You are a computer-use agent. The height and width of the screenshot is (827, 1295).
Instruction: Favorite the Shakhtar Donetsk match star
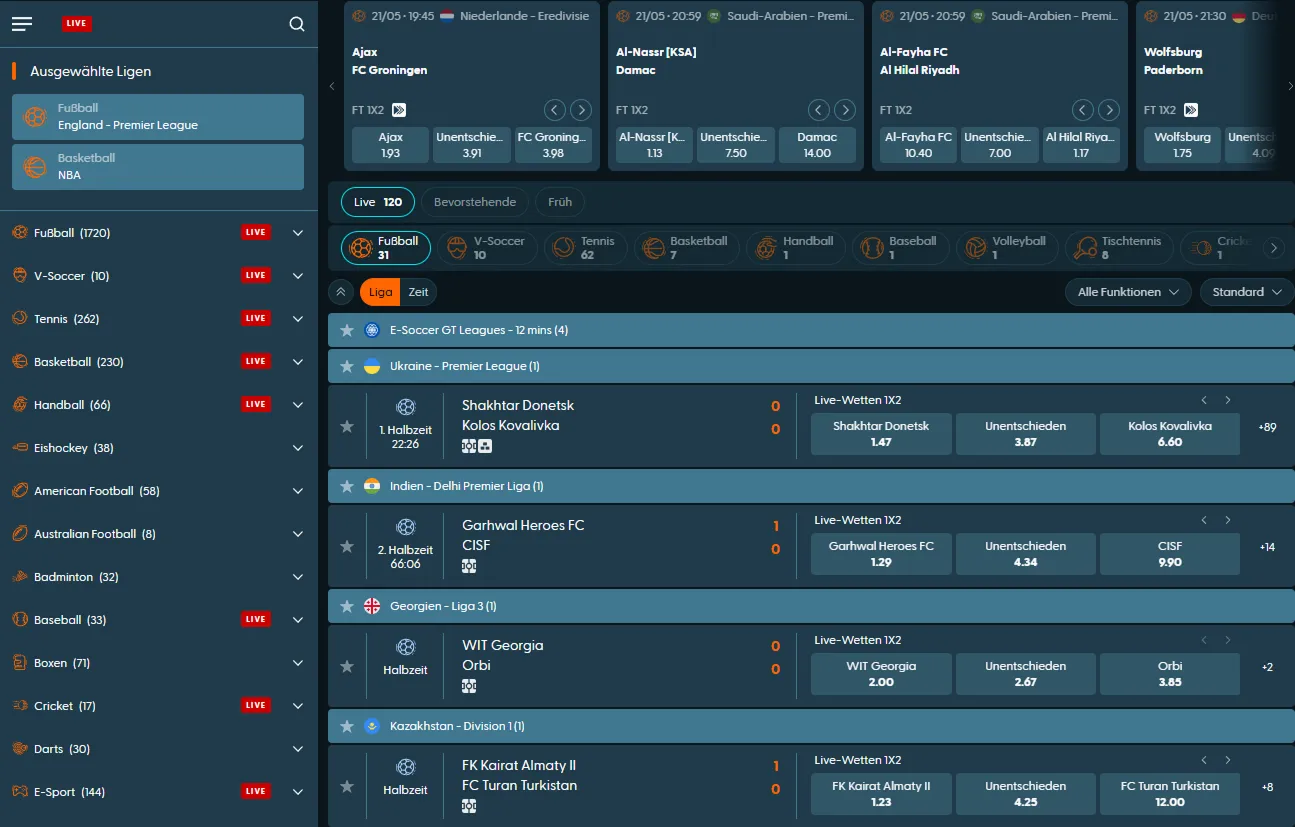347,426
